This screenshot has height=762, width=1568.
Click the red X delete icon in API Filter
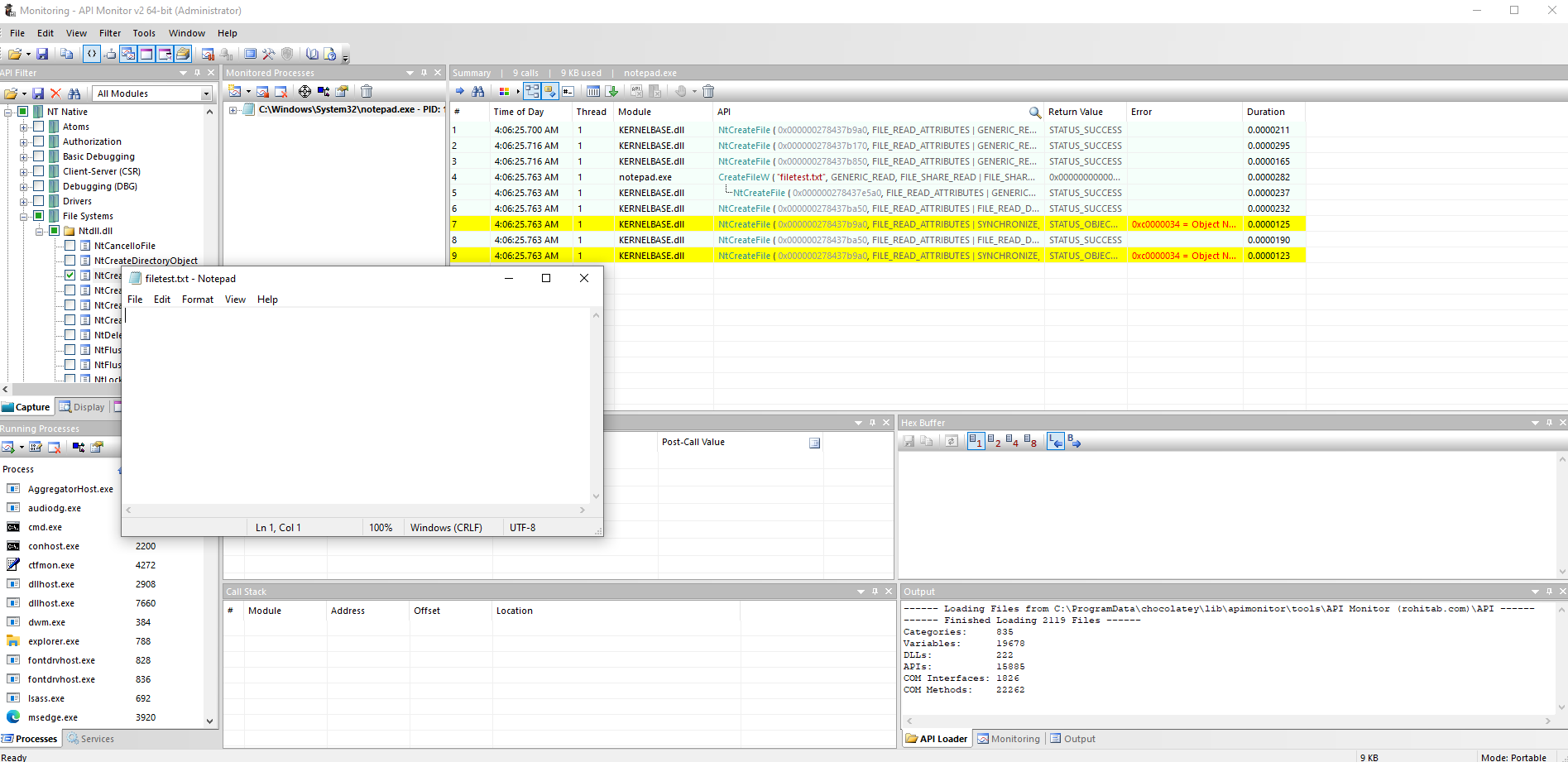click(55, 93)
